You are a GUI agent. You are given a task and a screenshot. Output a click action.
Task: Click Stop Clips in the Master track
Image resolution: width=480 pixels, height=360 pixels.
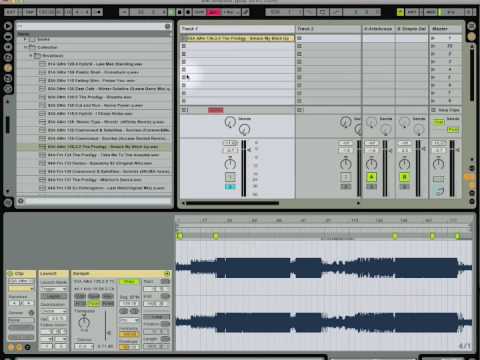pyautogui.click(x=446, y=110)
